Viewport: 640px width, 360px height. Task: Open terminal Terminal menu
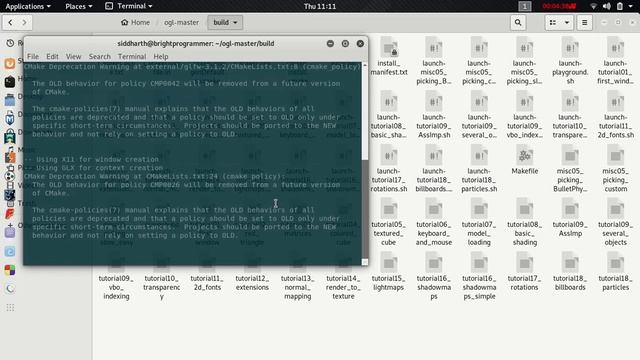click(x=132, y=56)
